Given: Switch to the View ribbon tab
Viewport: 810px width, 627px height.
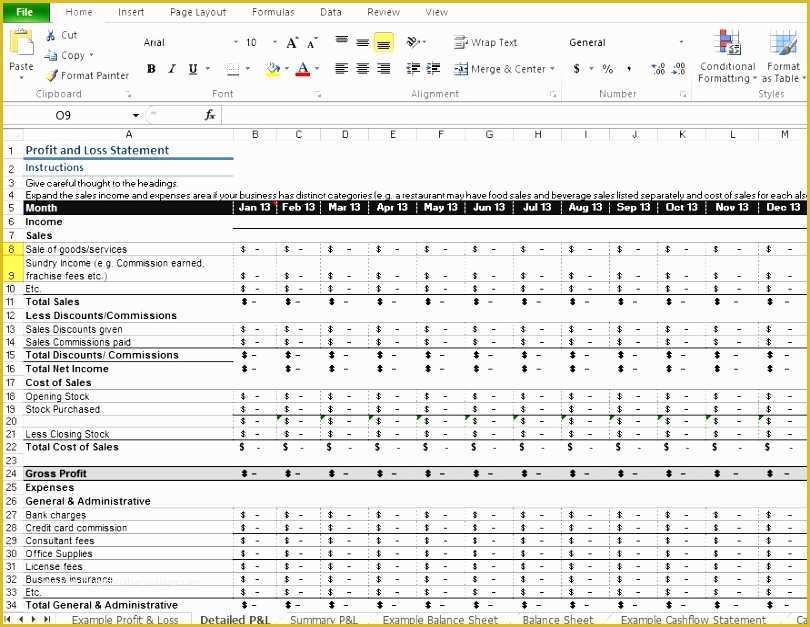Looking at the screenshot, I should pyautogui.click(x=437, y=12).
